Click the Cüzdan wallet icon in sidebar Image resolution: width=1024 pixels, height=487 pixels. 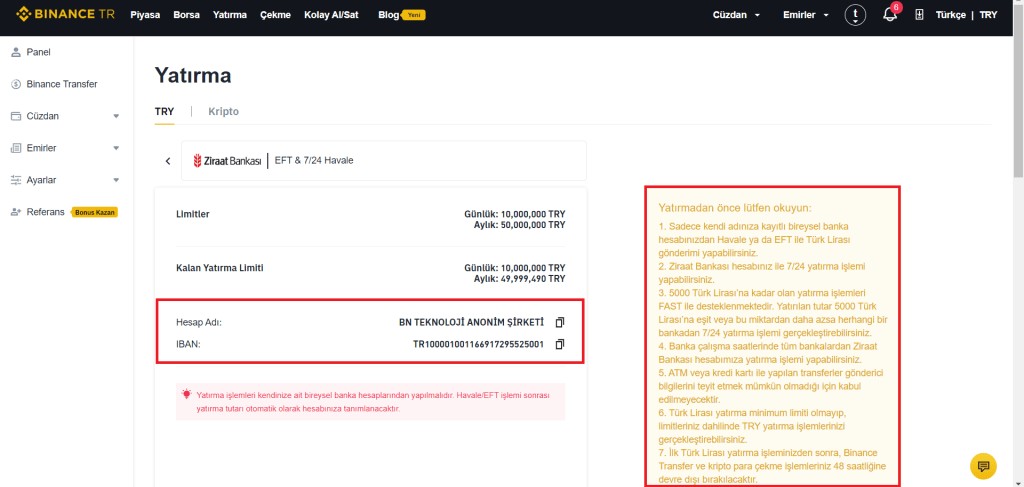(16, 116)
